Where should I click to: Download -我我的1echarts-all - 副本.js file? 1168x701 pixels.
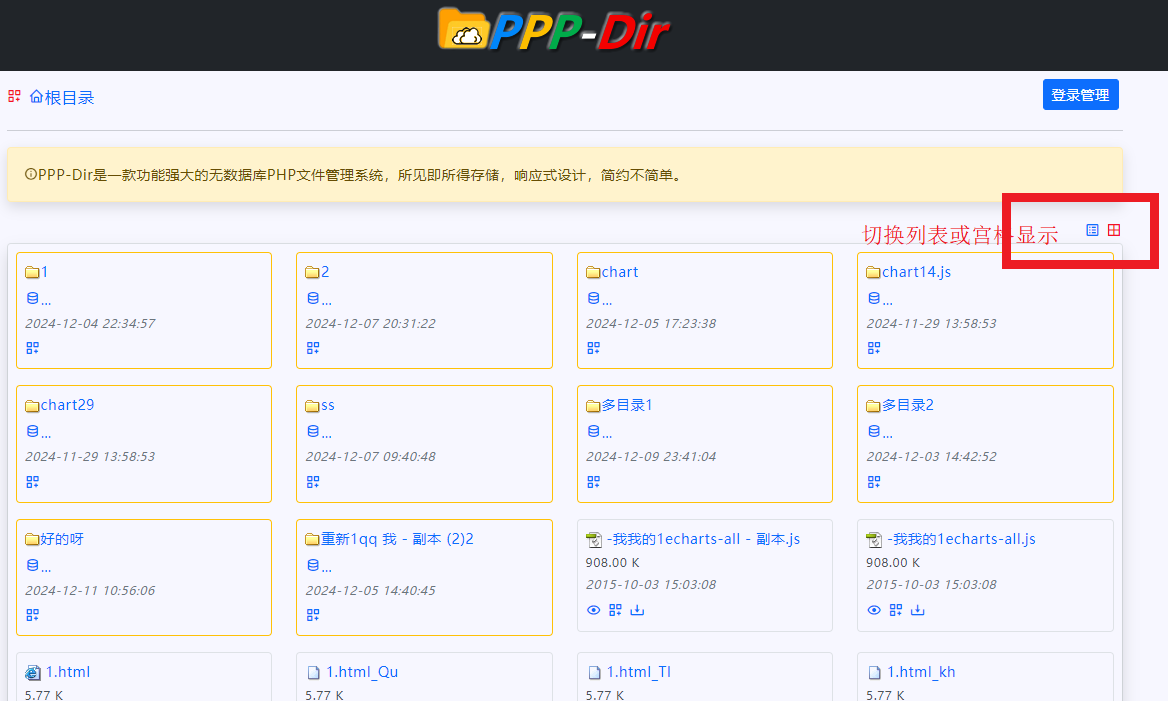[637, 610]
